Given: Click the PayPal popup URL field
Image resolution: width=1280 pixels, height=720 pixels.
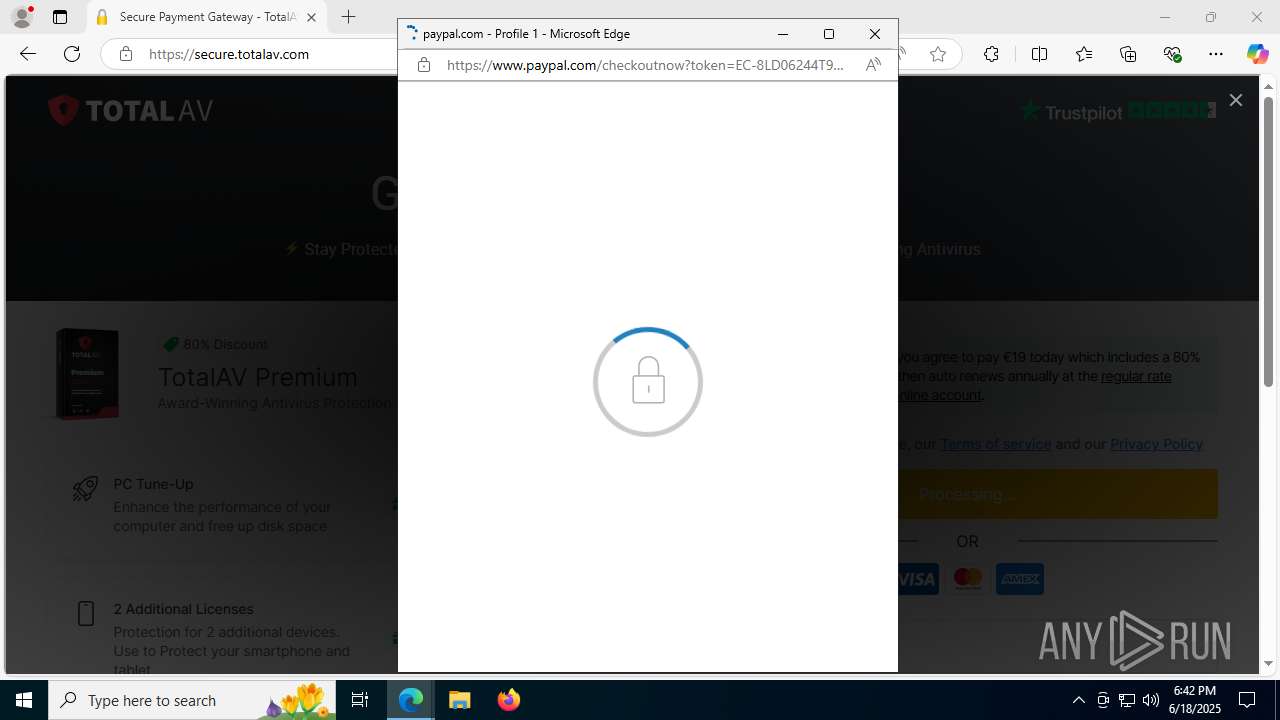Looking at the screenshot, I should pos(645,65).
